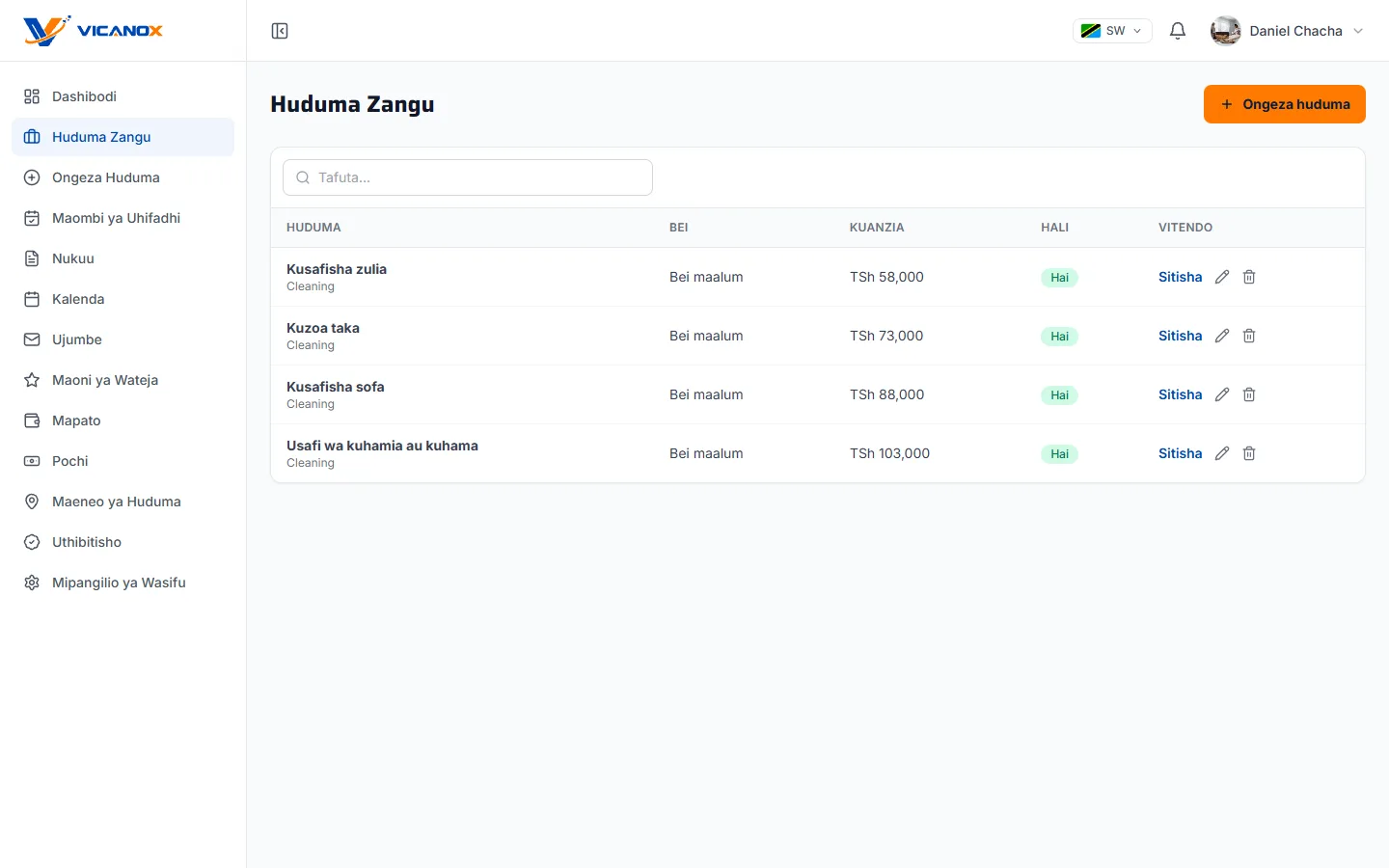
Task: Click the KUANZIA column header
Action: pos(877,228)
